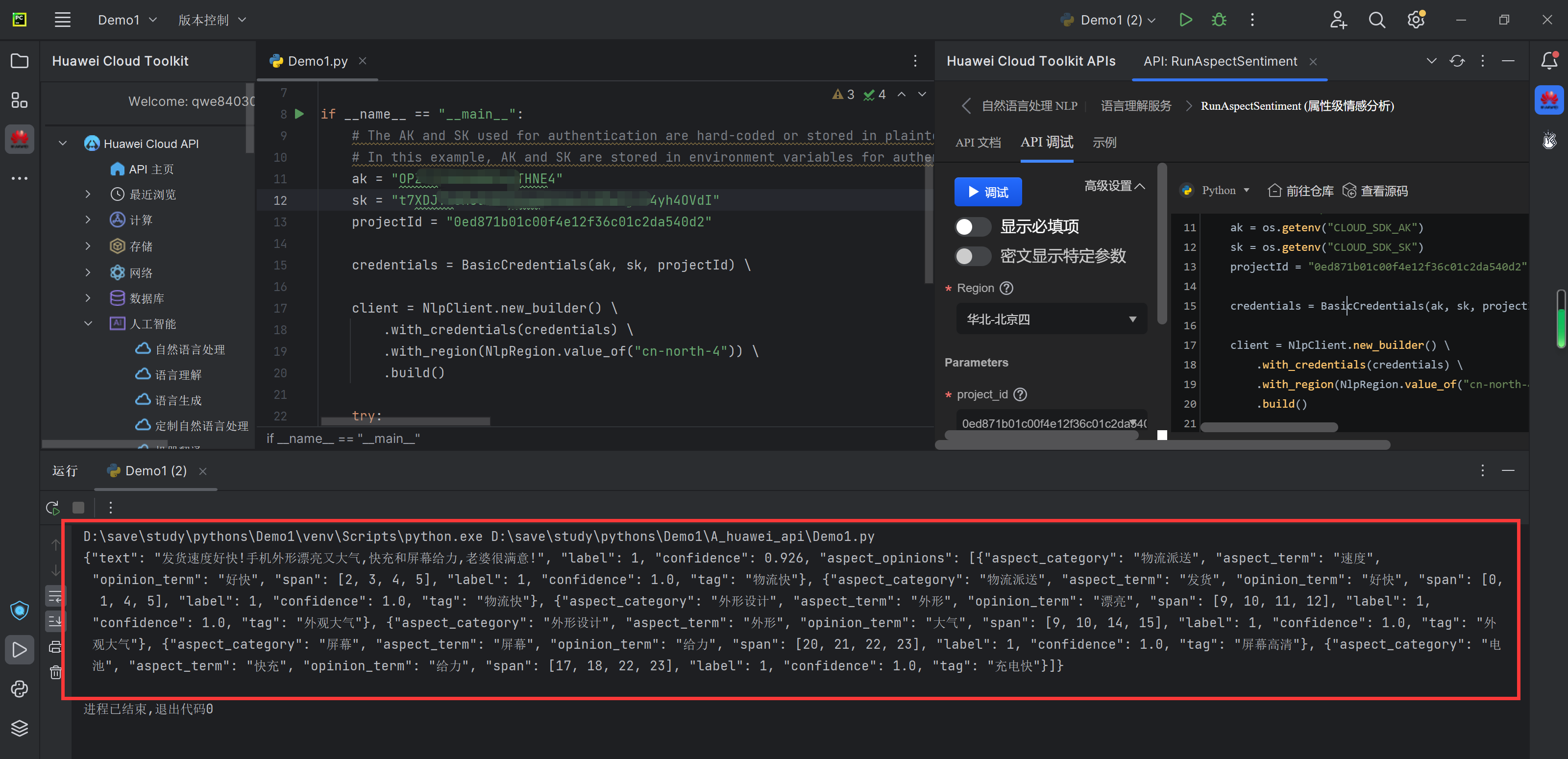Screen dimensions: 1568x759
Task: Open the Region 华北-北京四 dropdown
Action: (1051, 319)
